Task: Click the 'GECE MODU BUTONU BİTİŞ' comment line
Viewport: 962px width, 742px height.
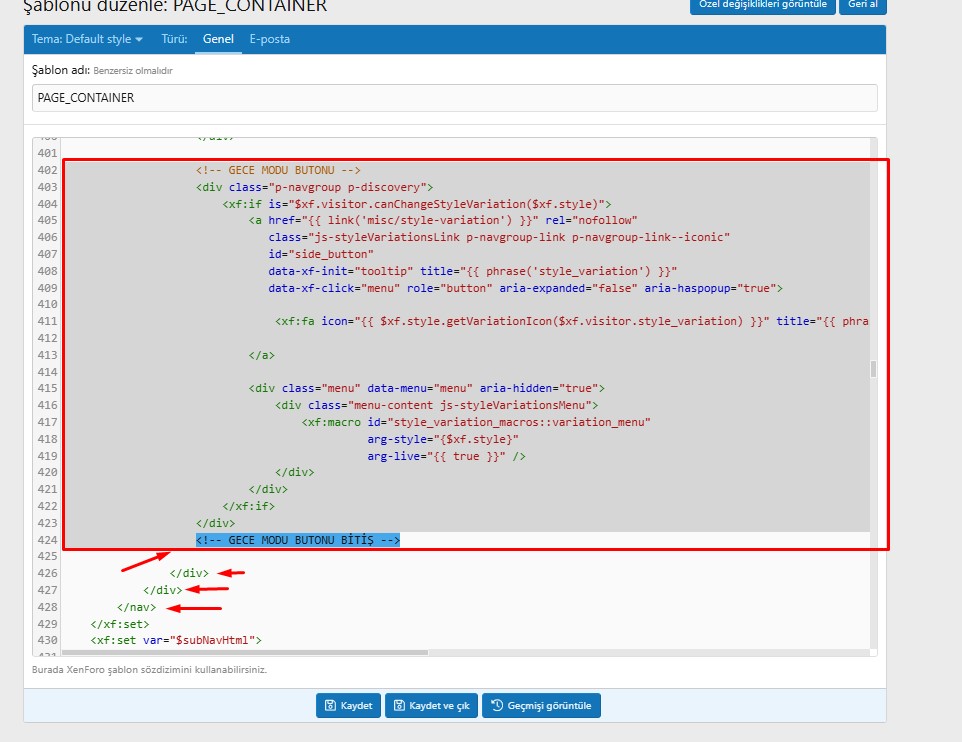Action: [x=298, y=540]
